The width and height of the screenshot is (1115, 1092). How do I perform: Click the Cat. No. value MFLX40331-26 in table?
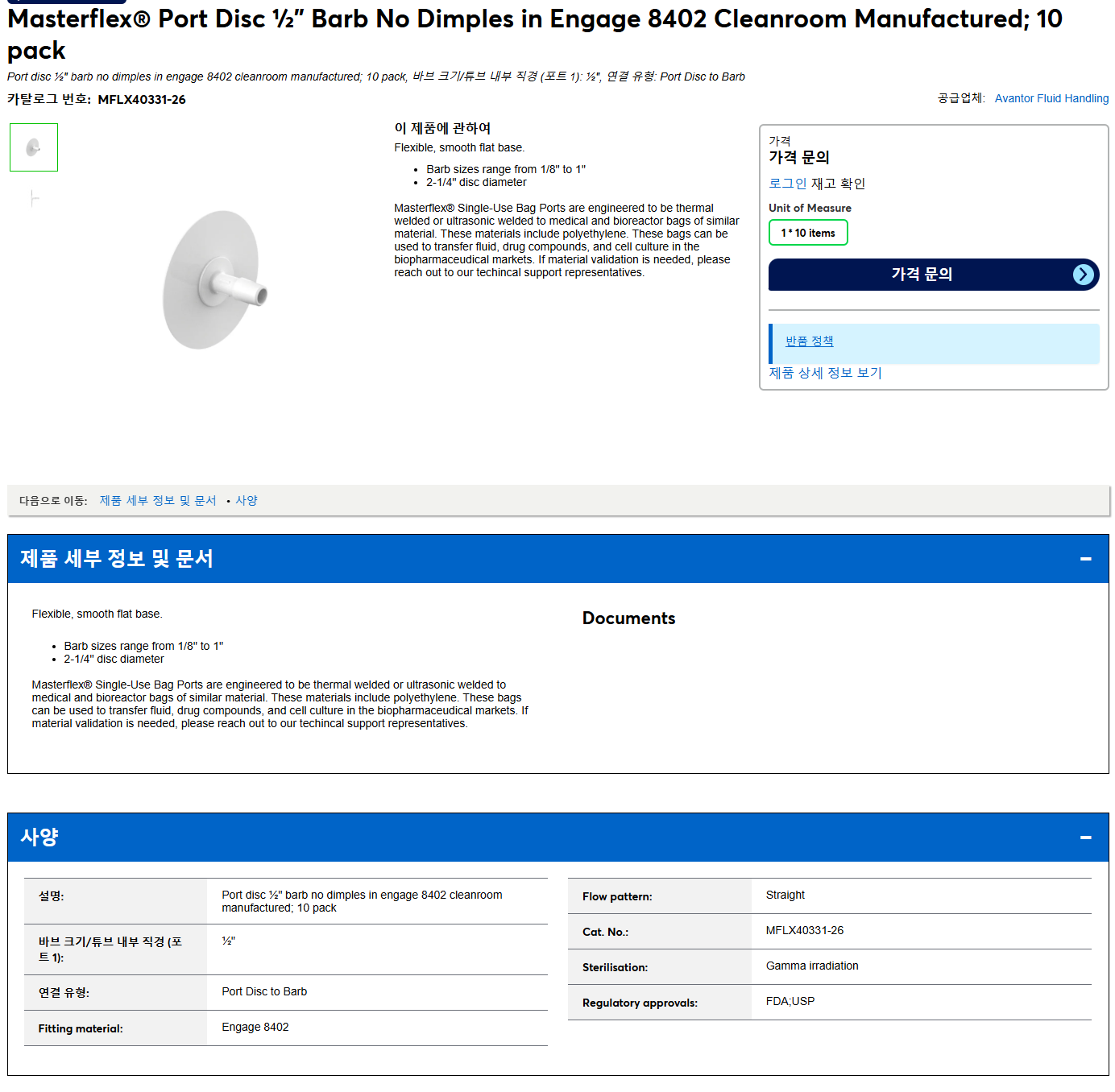pyautogui.click(x=805, y=930)
